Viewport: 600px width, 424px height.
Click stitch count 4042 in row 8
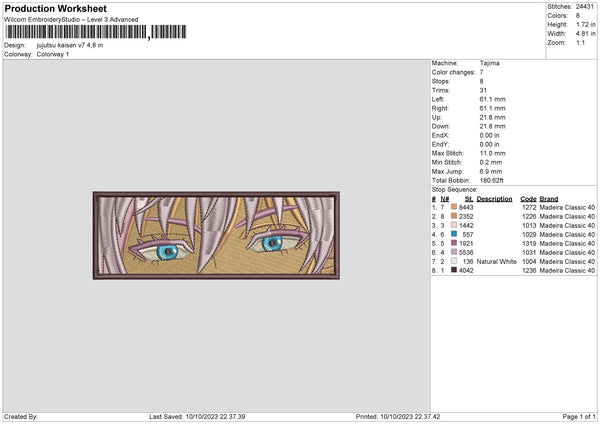point(466,271)
